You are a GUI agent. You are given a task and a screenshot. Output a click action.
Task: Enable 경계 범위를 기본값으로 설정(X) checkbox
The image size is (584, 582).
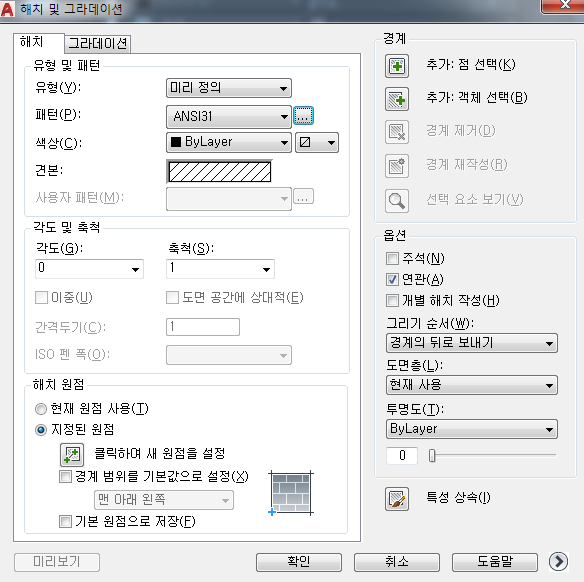tap(66, 476)
